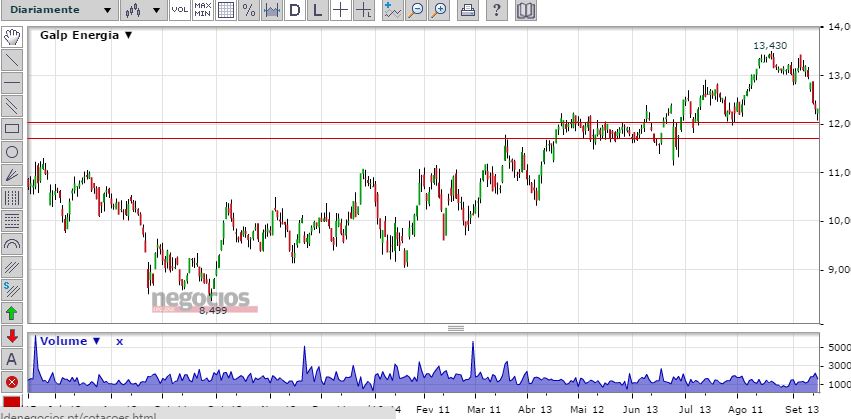This screenshot has width=851, height=419.
Task: Open the candlestick chart type dropdown
Action: (x=143, y=10)
